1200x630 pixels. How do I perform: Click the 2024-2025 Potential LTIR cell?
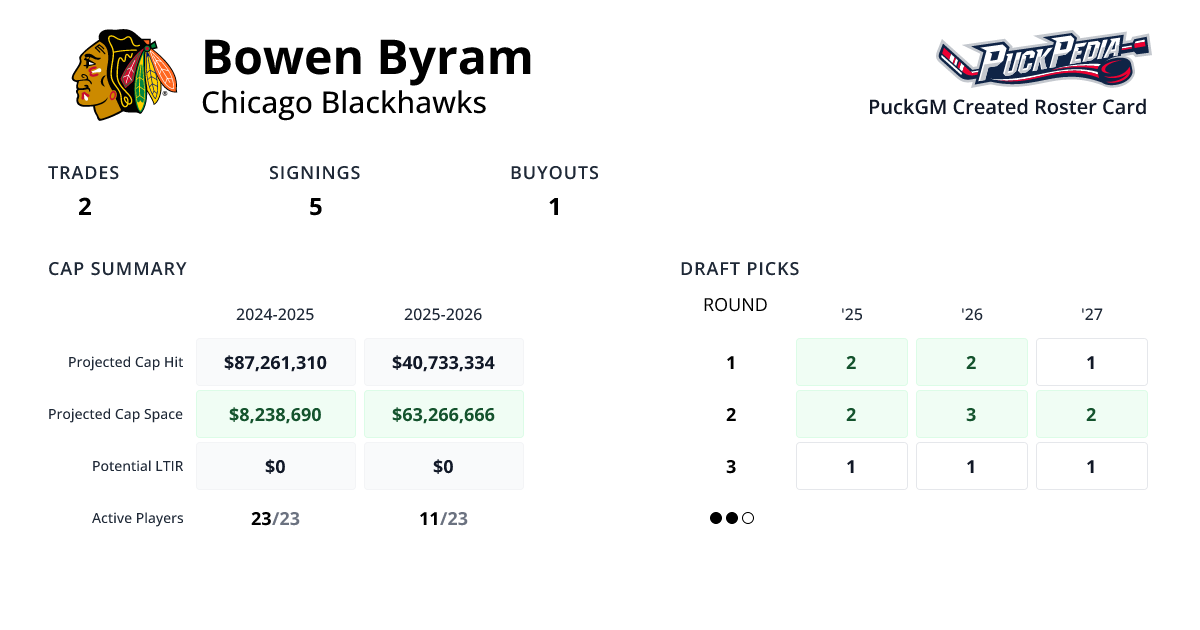275,466
